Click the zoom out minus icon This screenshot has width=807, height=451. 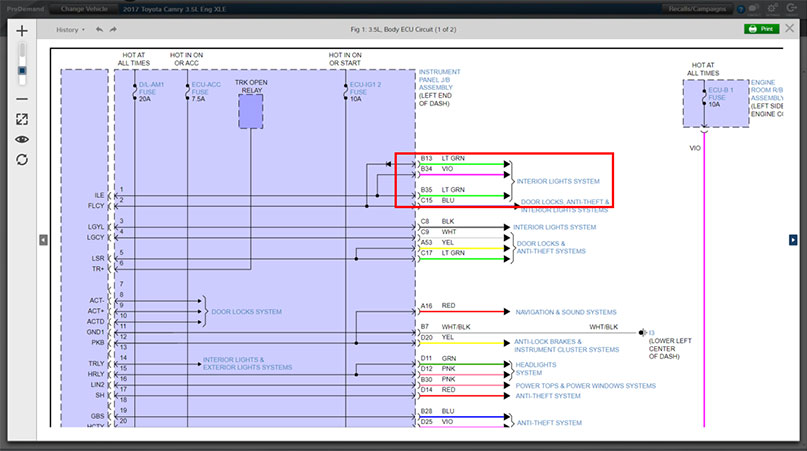pos(22,99)
